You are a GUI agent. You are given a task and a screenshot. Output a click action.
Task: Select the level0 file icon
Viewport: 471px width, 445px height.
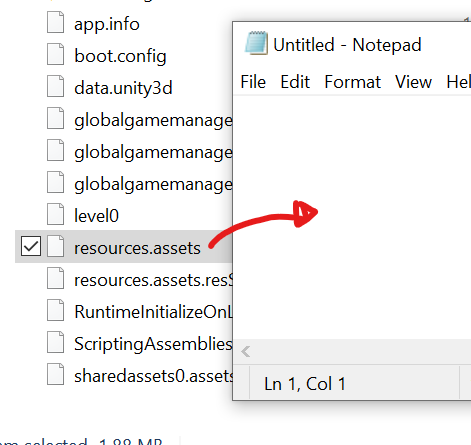click(x=55, y=214)
